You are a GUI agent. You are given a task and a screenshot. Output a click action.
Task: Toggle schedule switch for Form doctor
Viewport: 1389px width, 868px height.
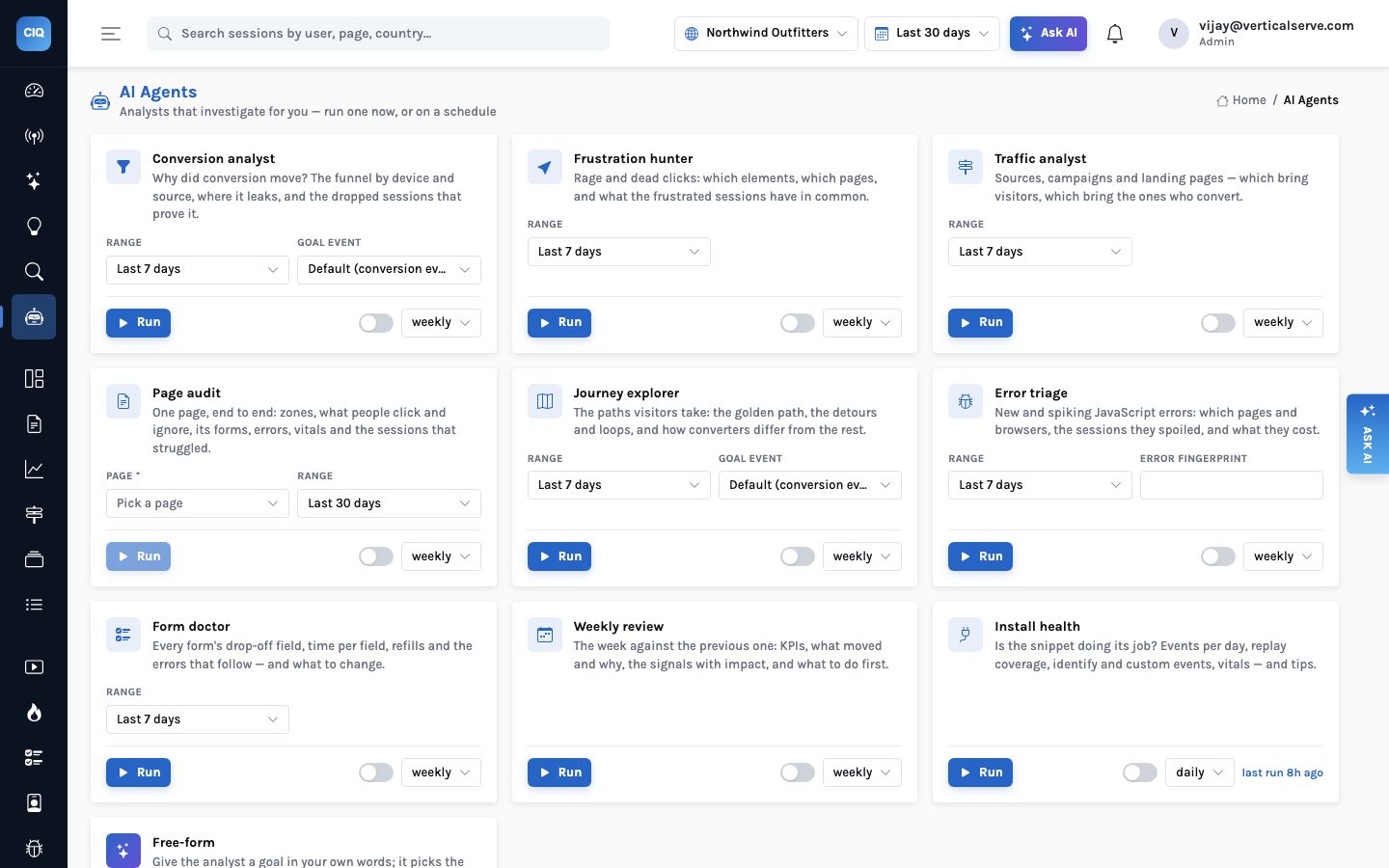pos(376,773)
